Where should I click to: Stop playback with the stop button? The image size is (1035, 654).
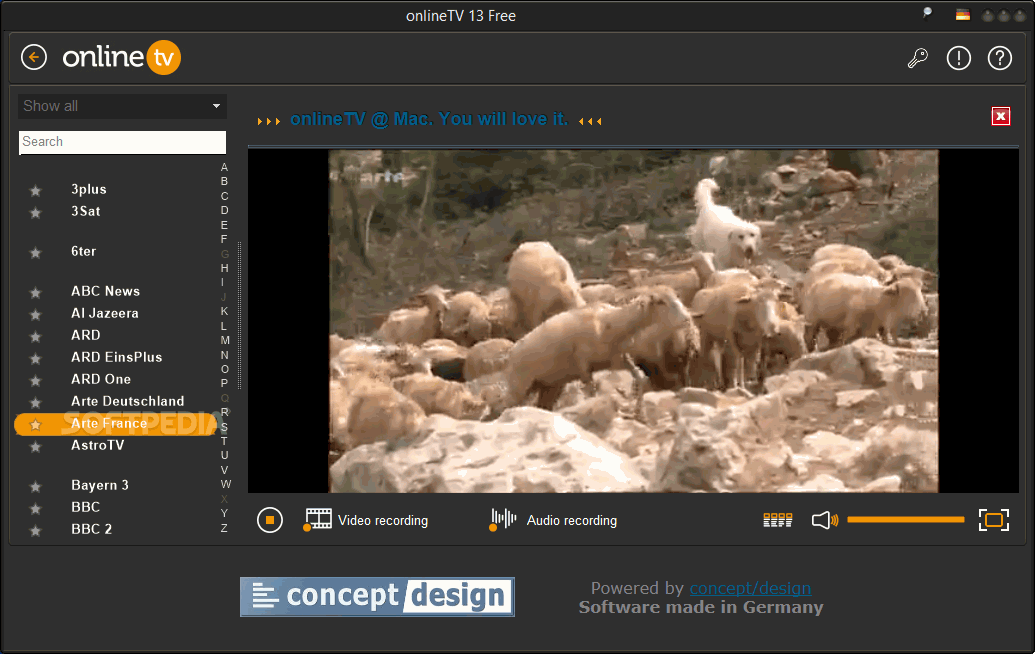click(x=269, y=520)
